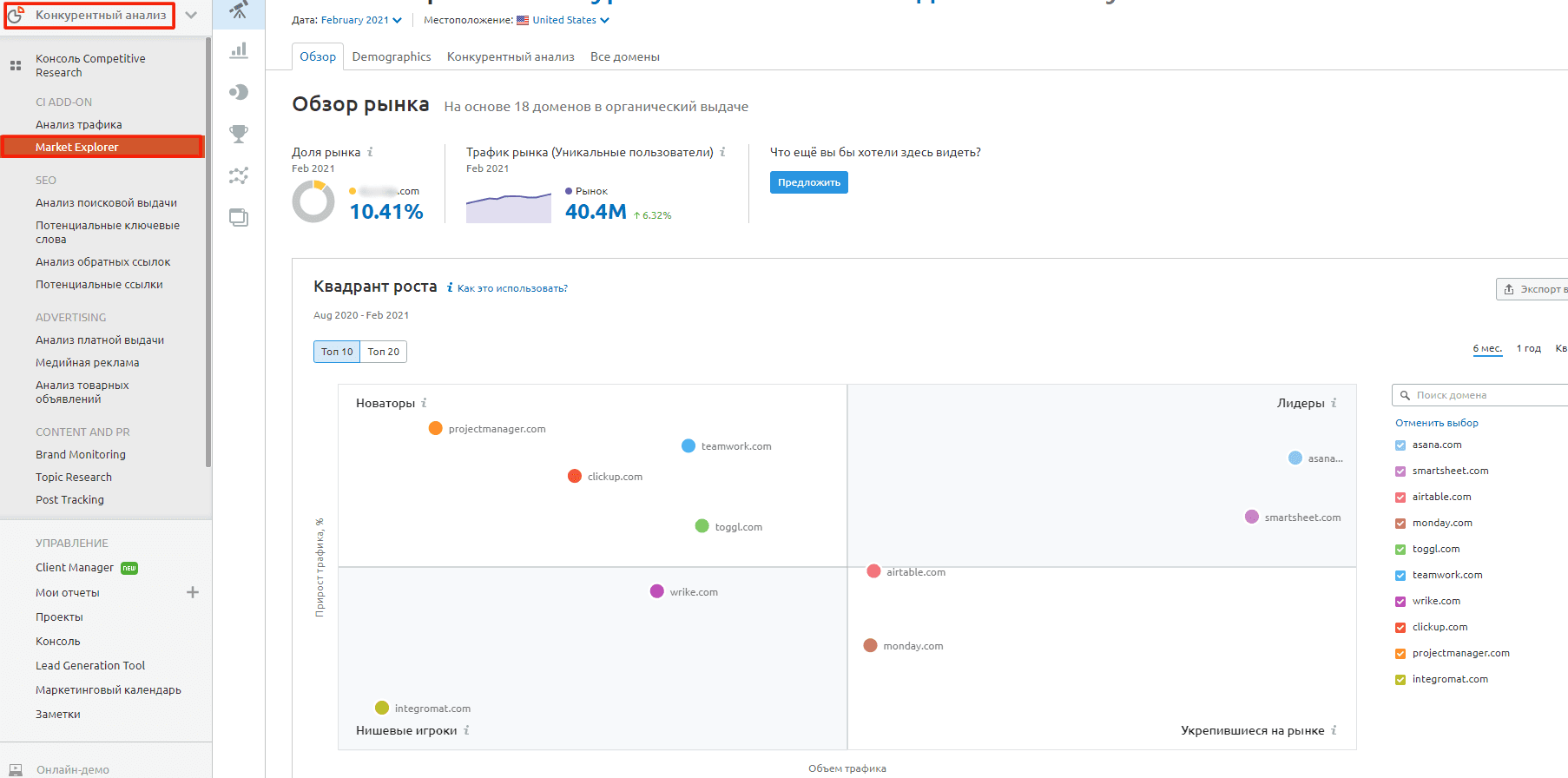Uncheck the asana.com domain checkbox
The image size is (1568, 778).
(1400, 445)
